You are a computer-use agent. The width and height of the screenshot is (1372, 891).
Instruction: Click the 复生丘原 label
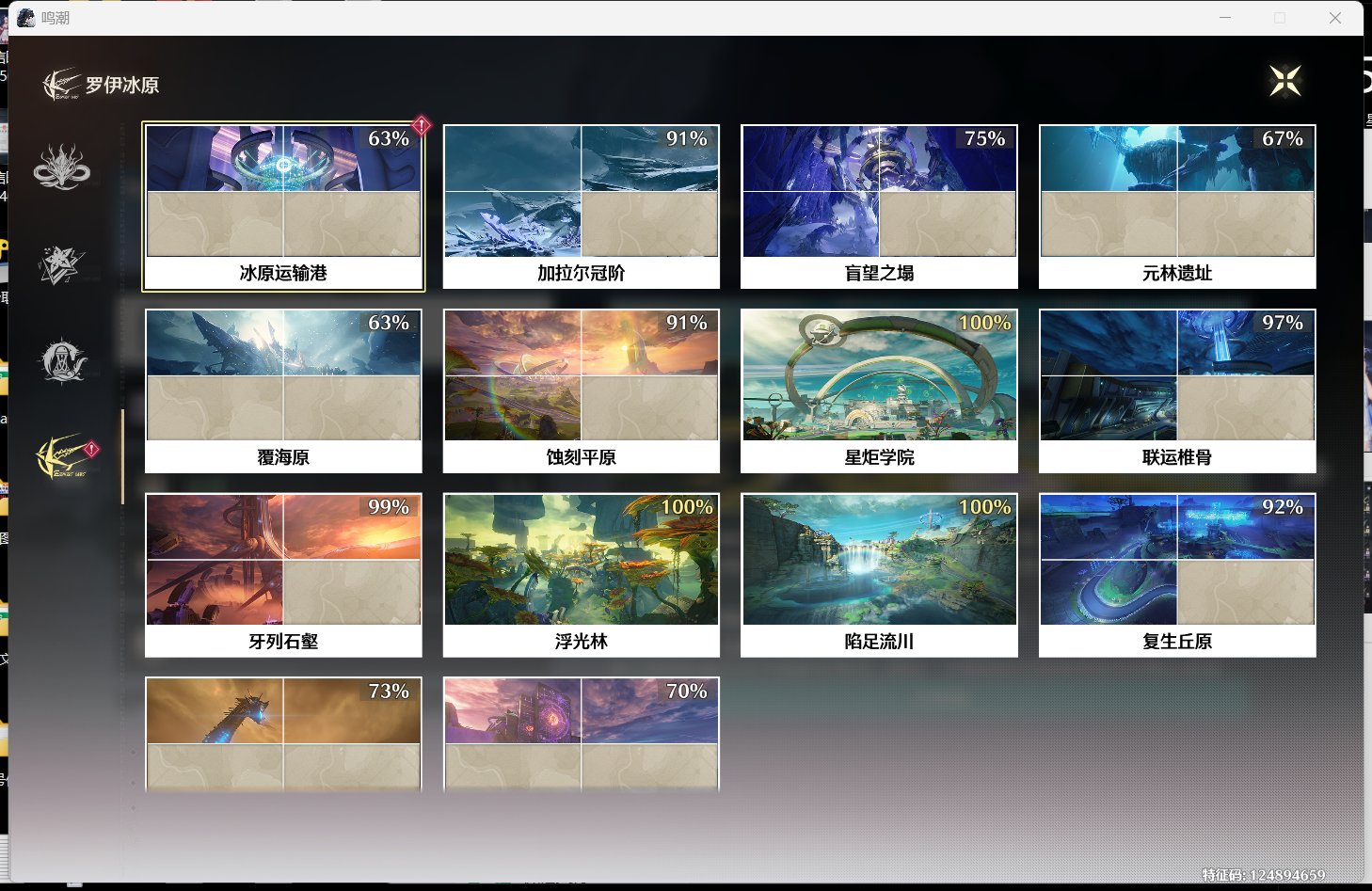(1176, 642)
